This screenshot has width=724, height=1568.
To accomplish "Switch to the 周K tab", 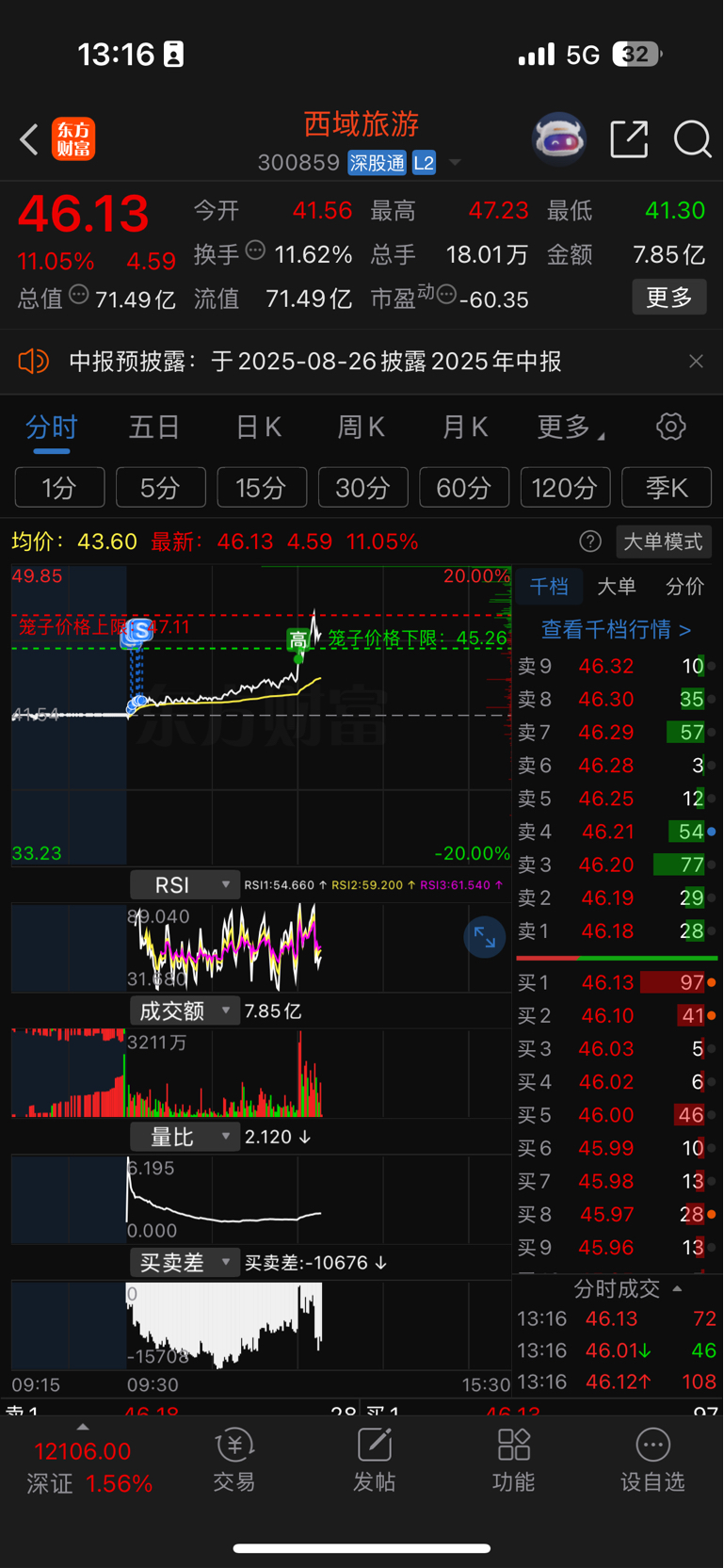I will (x=361, y=428).
